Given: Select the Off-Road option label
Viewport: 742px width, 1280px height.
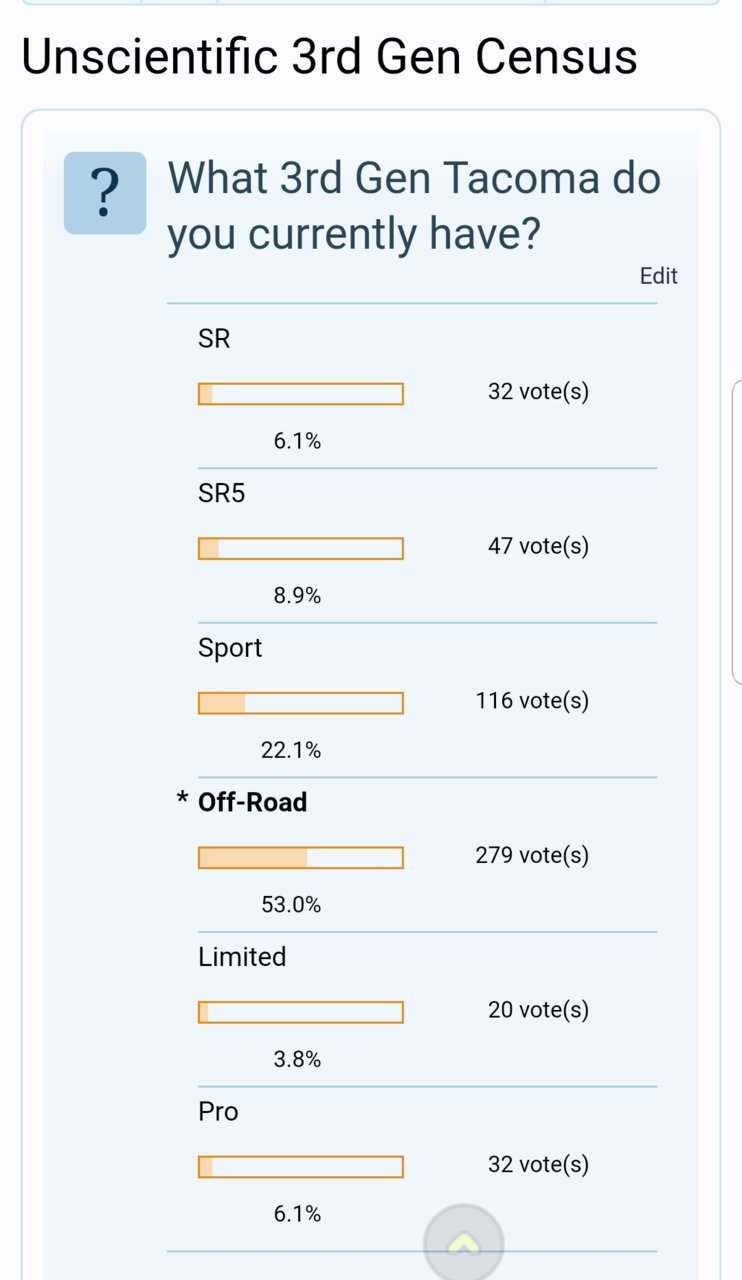Looking at the screenshot, I should click(x=252, y=802).
